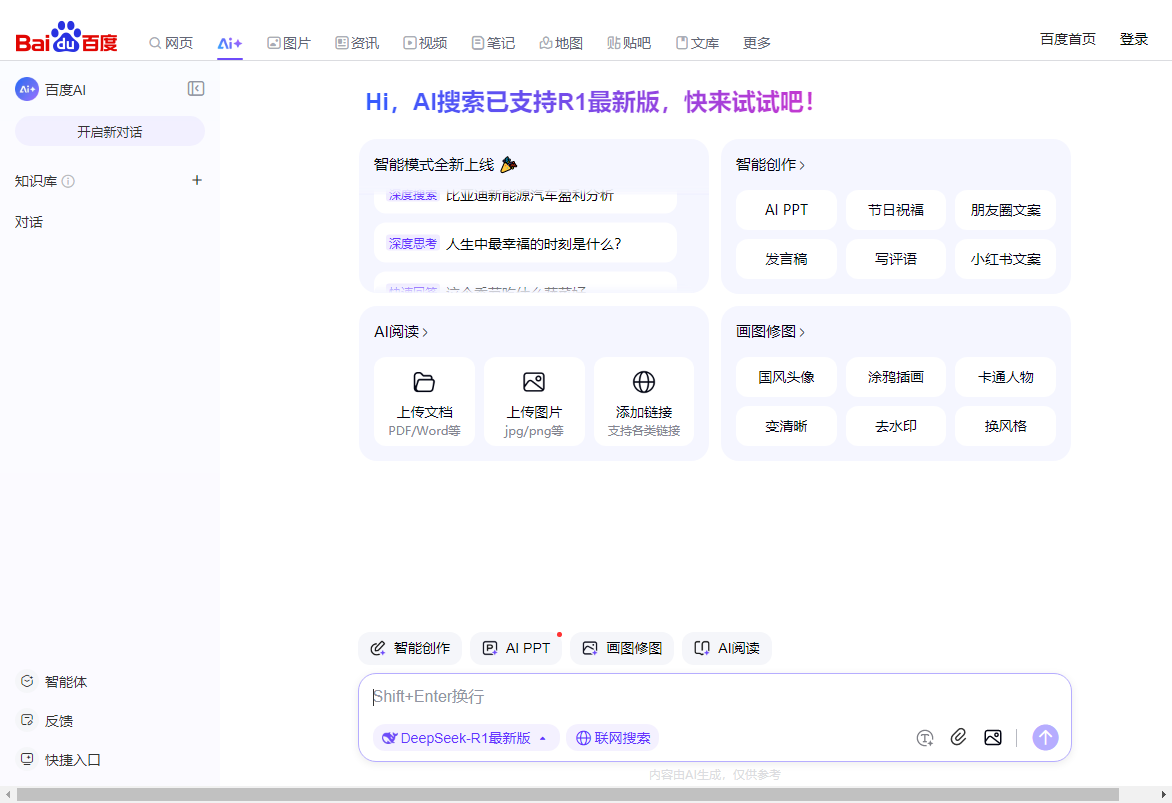
Task: Click the Baidu logo
Action: pyautogui.click(x=67, y=37)
